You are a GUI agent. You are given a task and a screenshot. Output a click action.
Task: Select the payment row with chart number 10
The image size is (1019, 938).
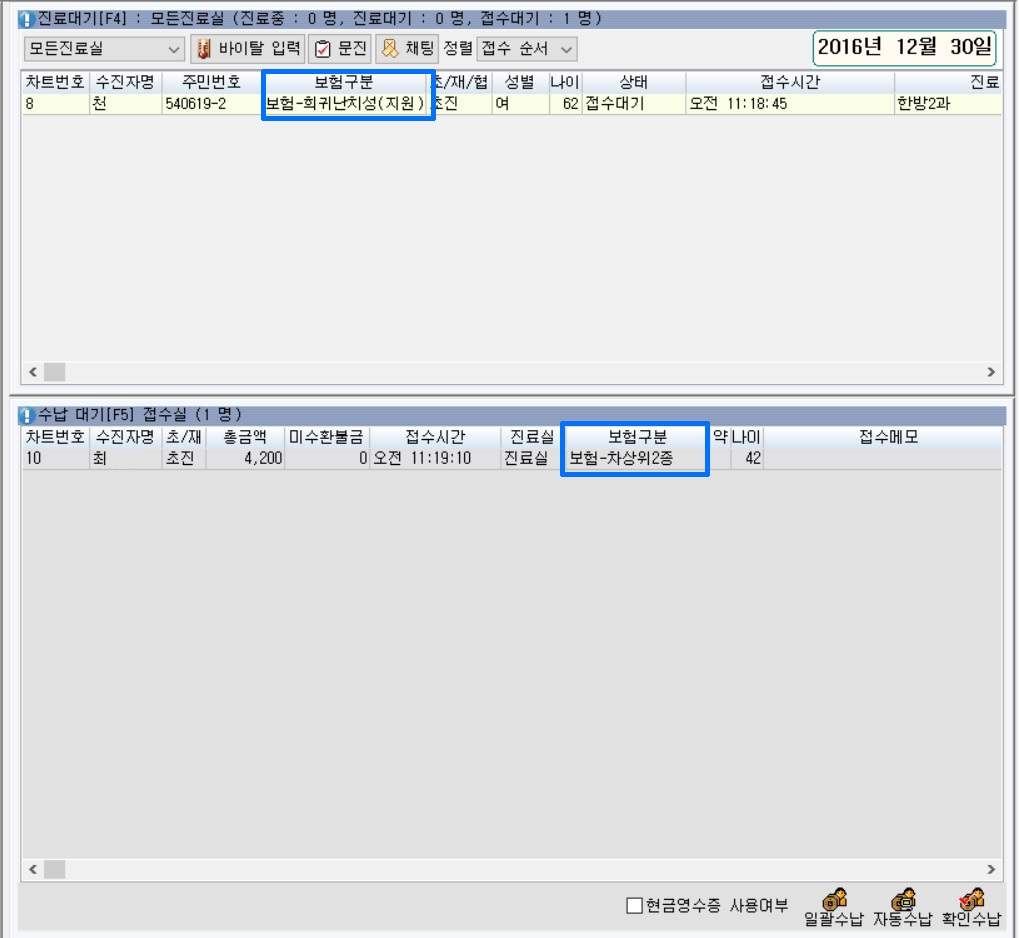click(300, 459)
